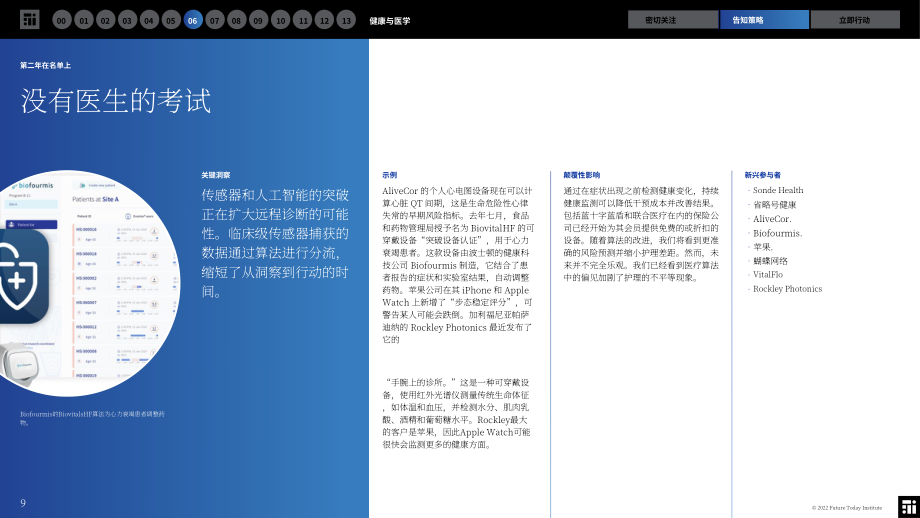
Task: Click the 省略号健康 list entry
Action: pos(774,204)
